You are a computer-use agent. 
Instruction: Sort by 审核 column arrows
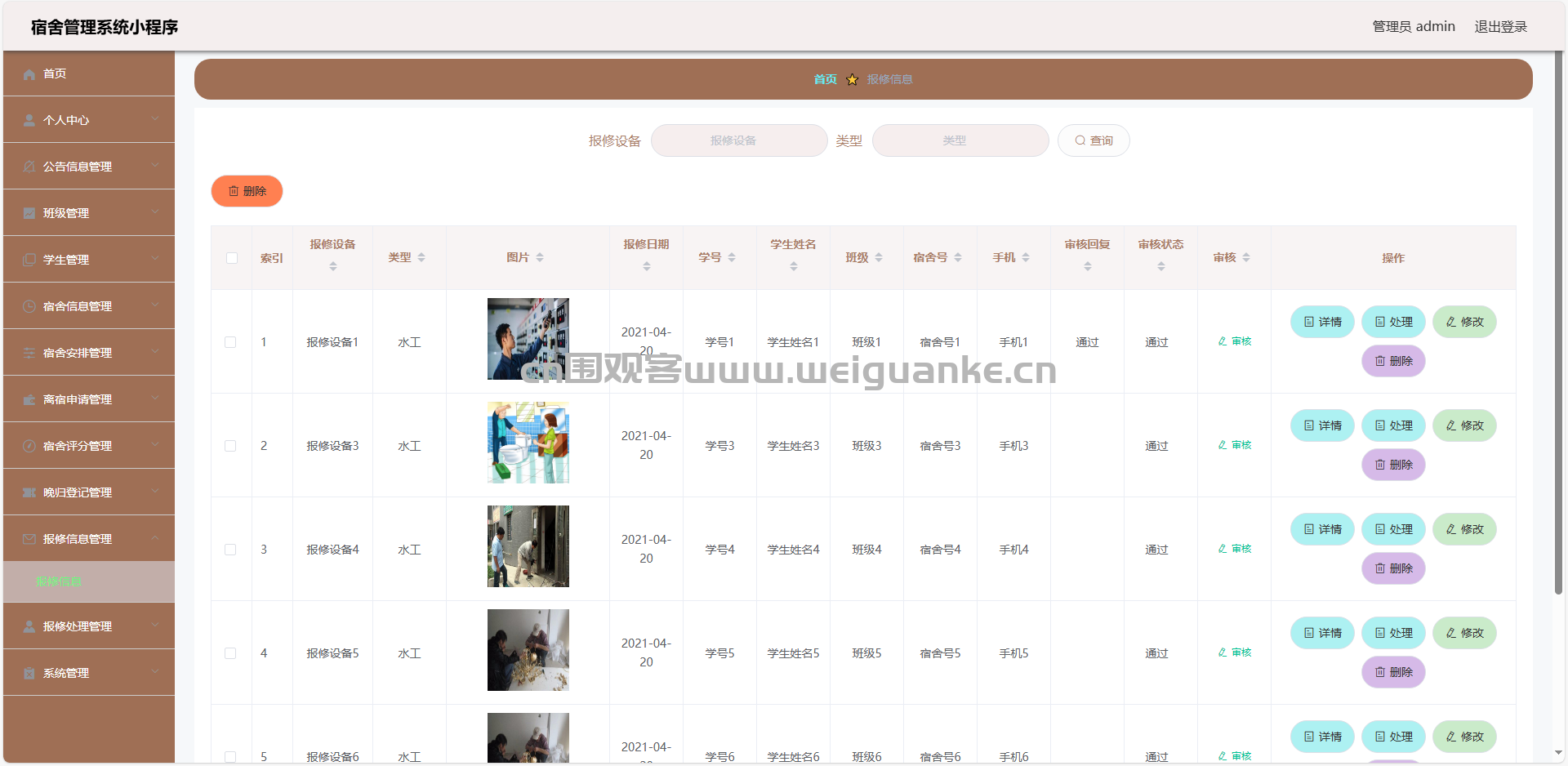(1246, 258)
